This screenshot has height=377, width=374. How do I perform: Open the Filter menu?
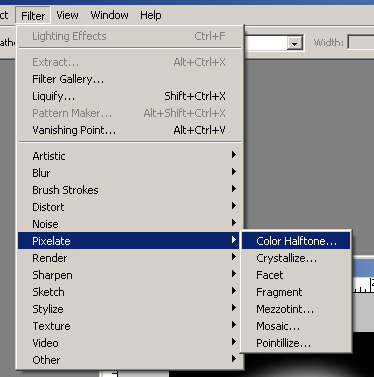tap(33, 15)
